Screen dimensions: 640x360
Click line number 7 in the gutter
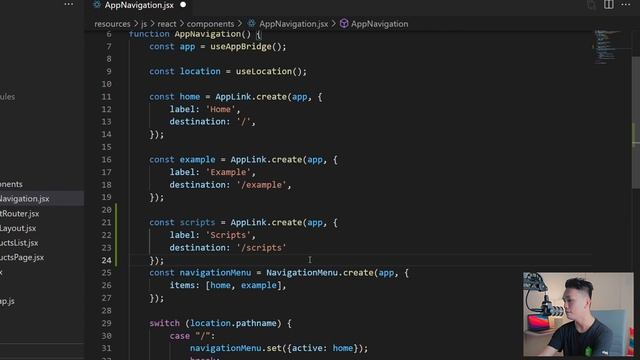109,47
